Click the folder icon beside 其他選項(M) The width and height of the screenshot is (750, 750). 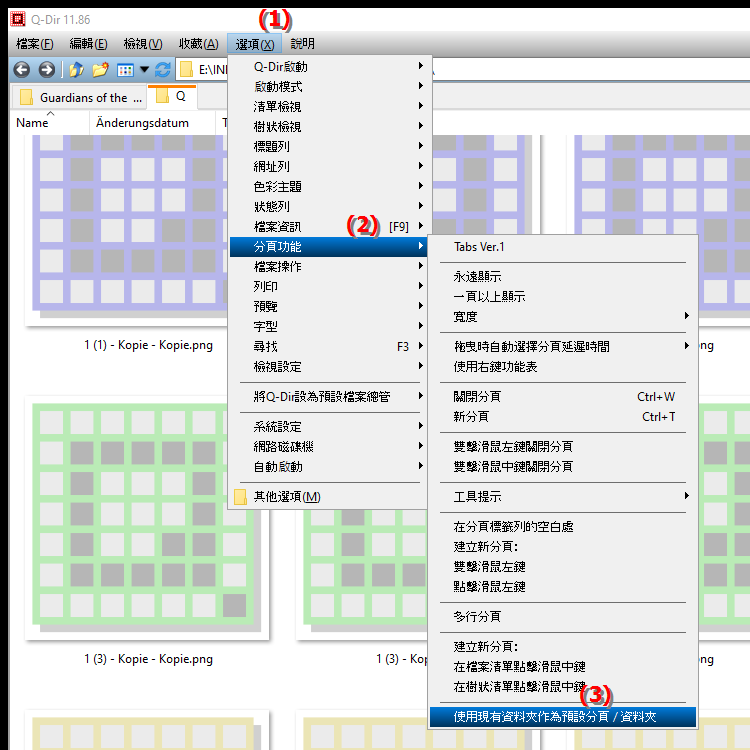click(x=241, y=497)
